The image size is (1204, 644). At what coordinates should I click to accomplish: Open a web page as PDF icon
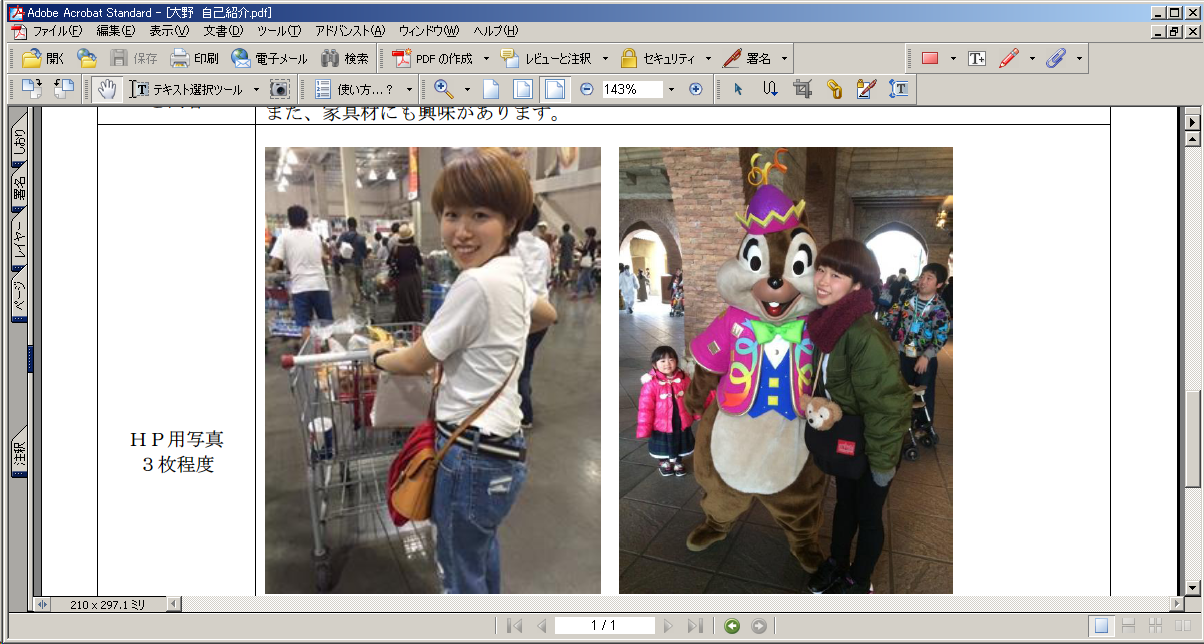[87, 58]
